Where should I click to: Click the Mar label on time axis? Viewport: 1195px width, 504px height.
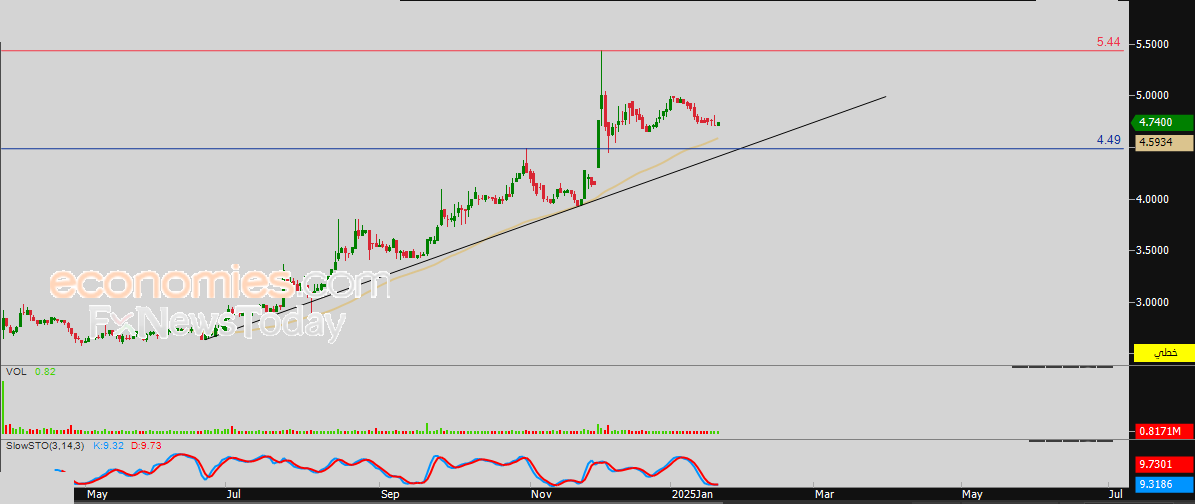[x=824, y=496]
